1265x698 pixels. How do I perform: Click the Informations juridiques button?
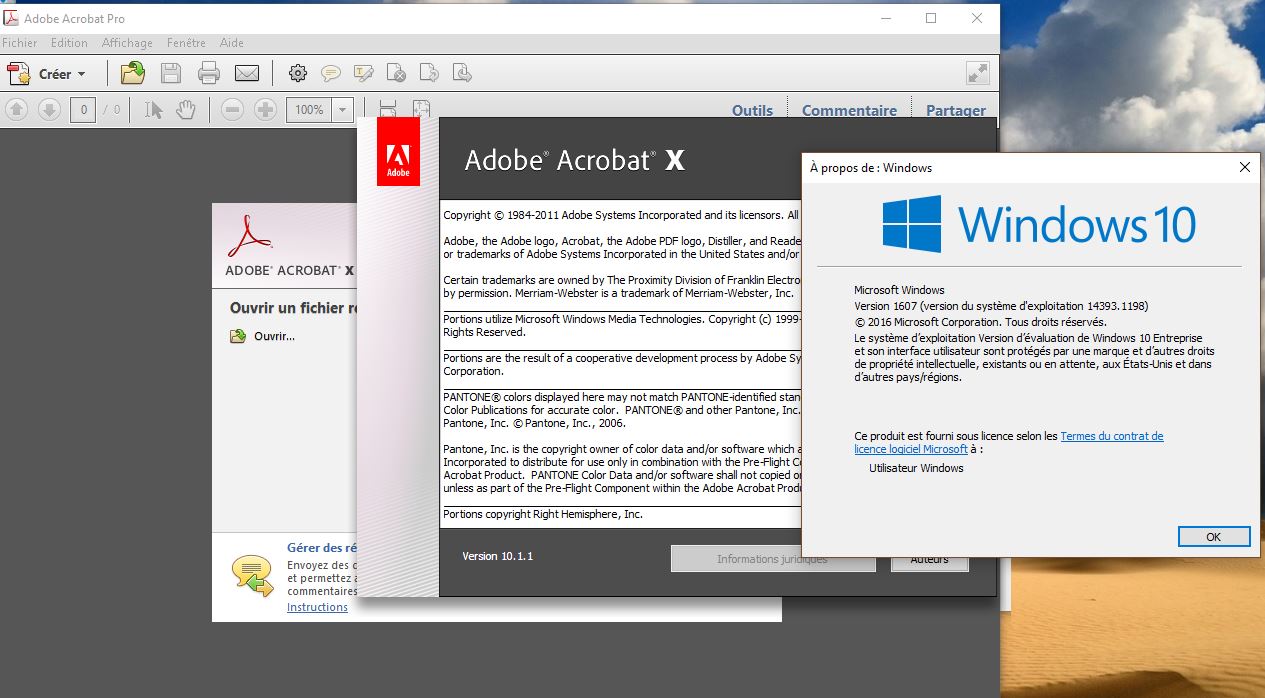pos(772,559)
